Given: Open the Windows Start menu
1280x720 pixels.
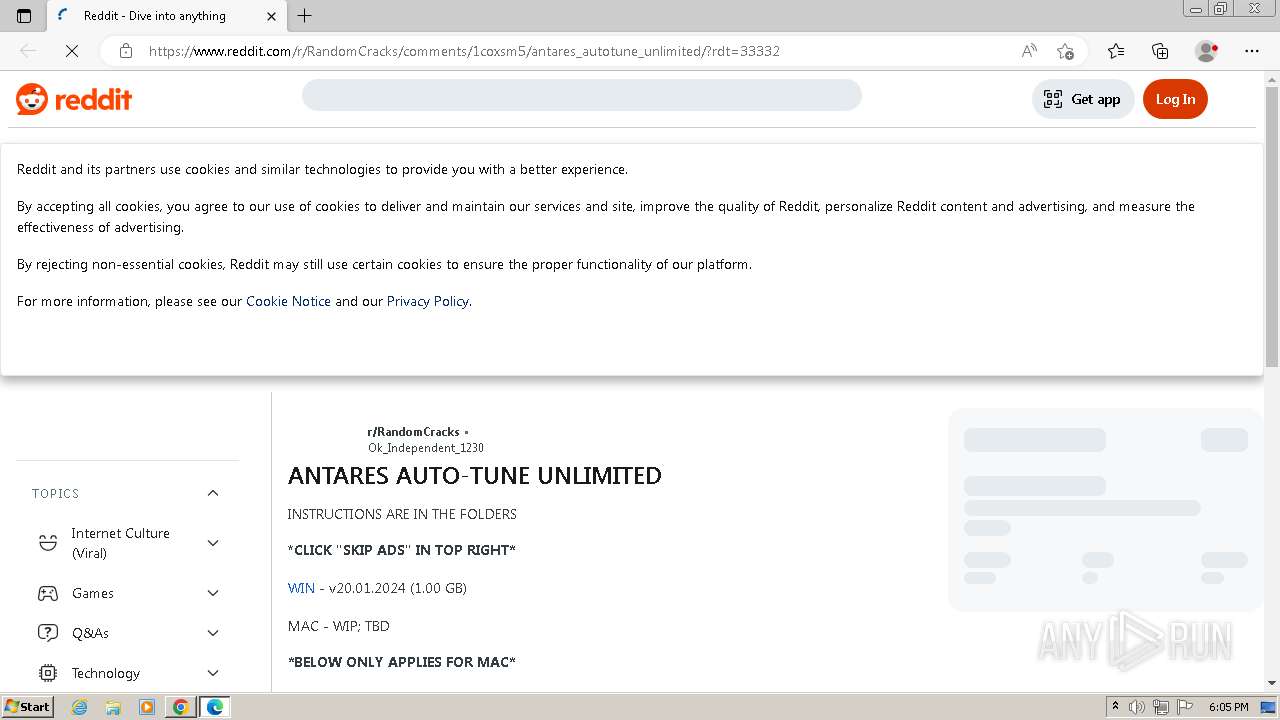Looking at the screenshot, I should pyautogui.click(x=27, y=707).
